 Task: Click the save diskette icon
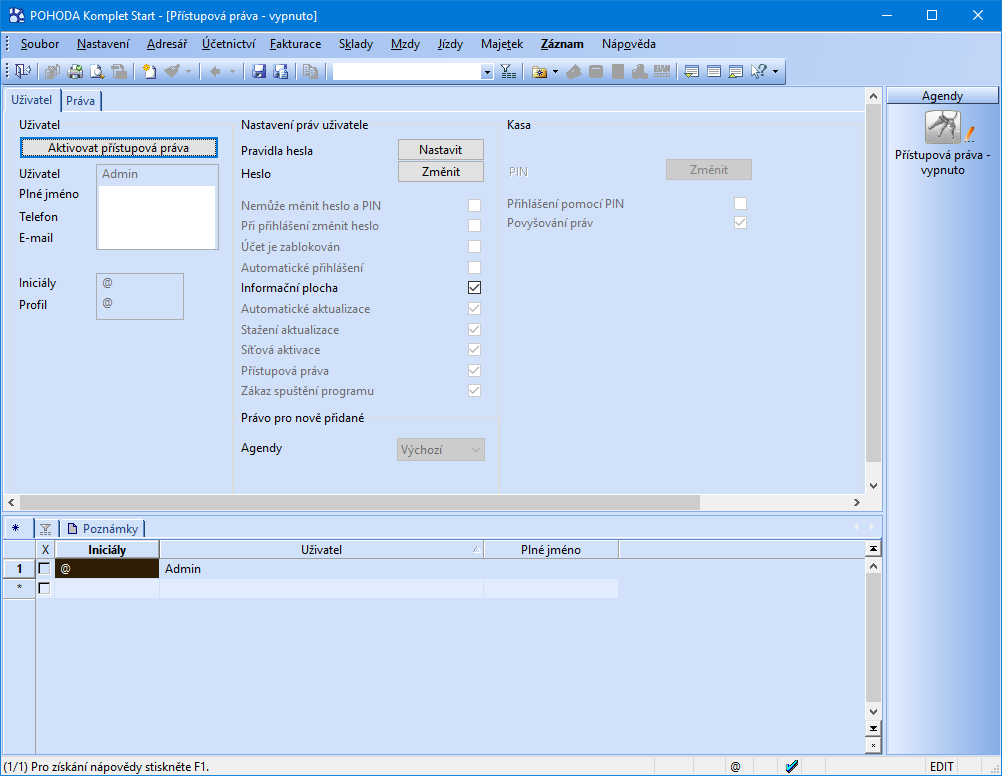259,72
